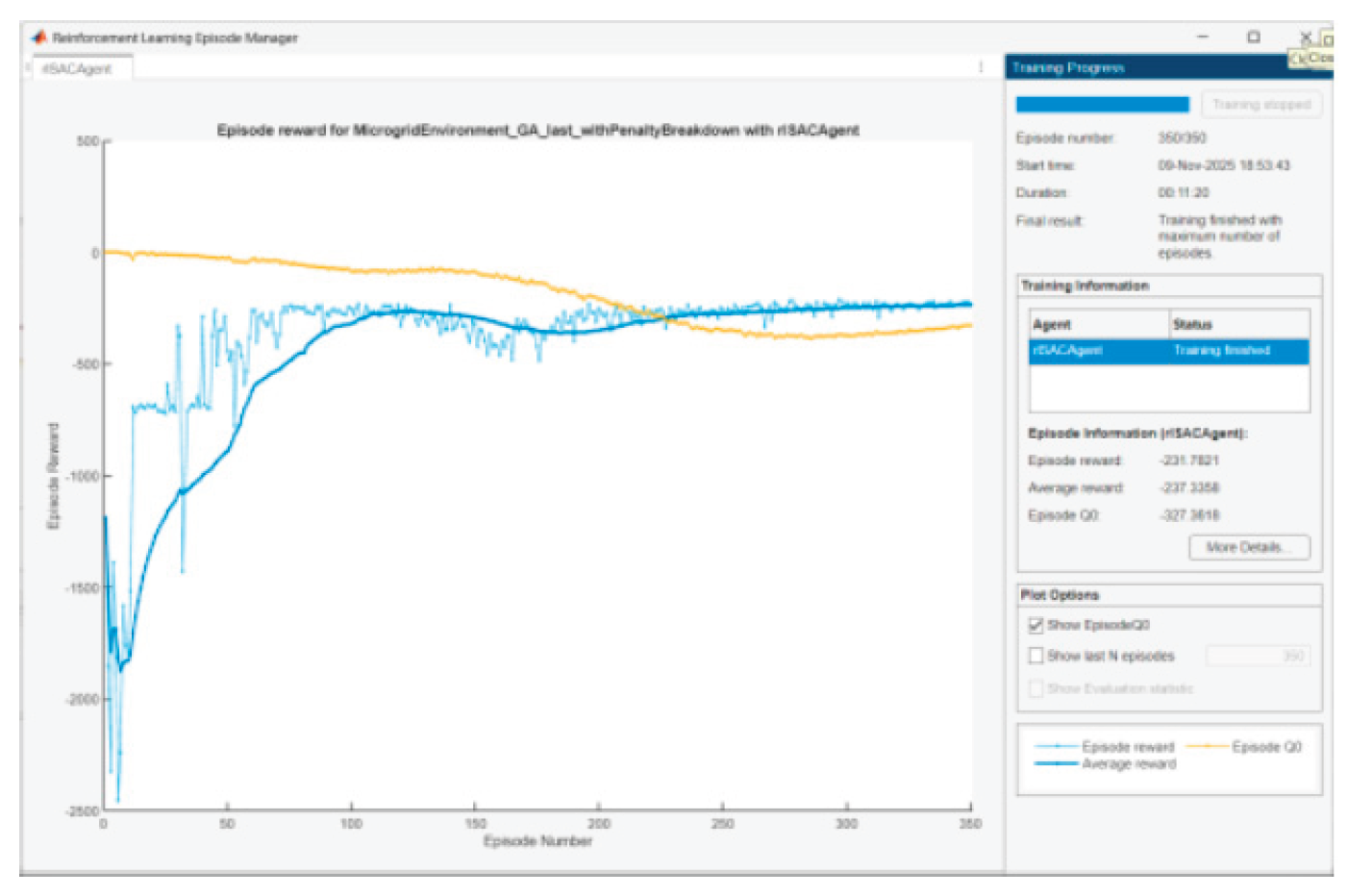1348x896 pixels.
Task: Open the vertical ellipsis menu beside the tab bar
Action: coord(981,67)
